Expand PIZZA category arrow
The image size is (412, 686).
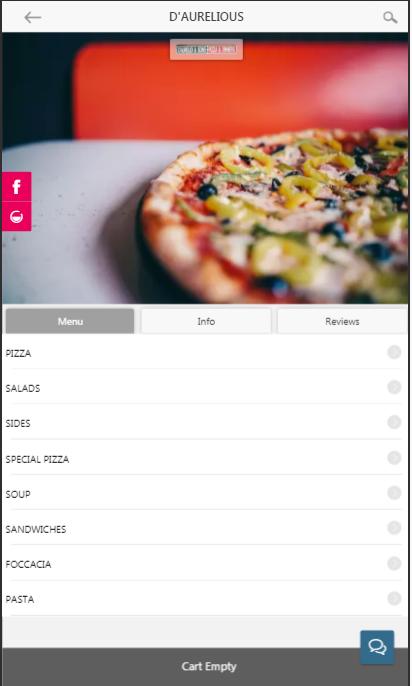tap(394, 352)
